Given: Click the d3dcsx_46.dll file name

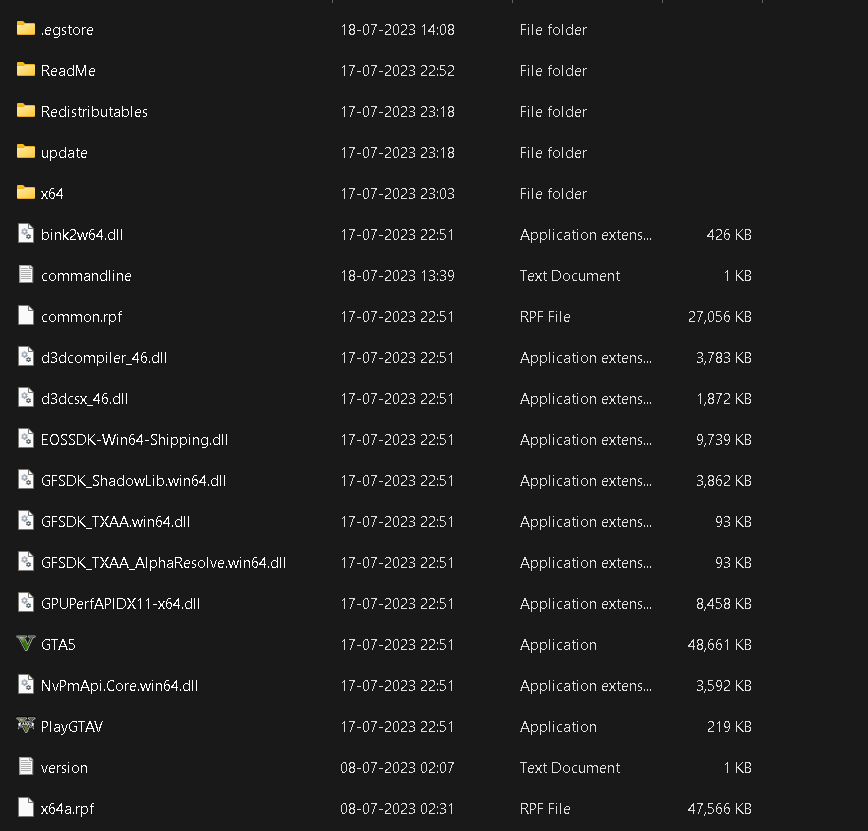Looking at the screenshot, I should tap(85, 399).
